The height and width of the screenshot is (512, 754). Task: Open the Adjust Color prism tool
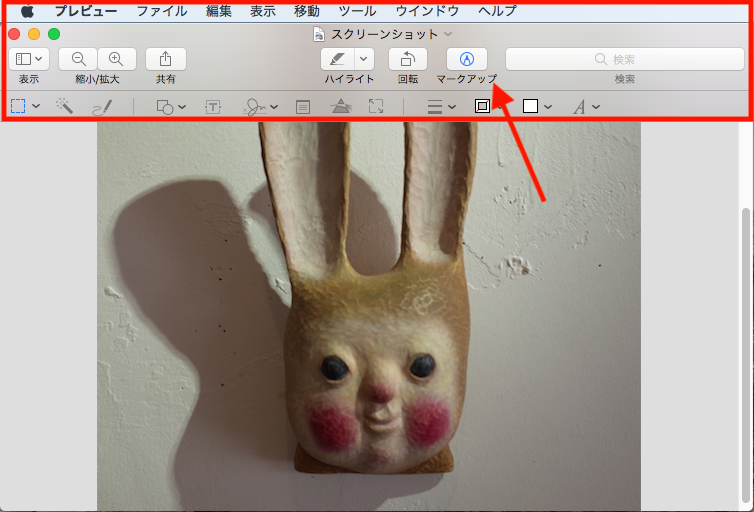(x=341, y=106)
